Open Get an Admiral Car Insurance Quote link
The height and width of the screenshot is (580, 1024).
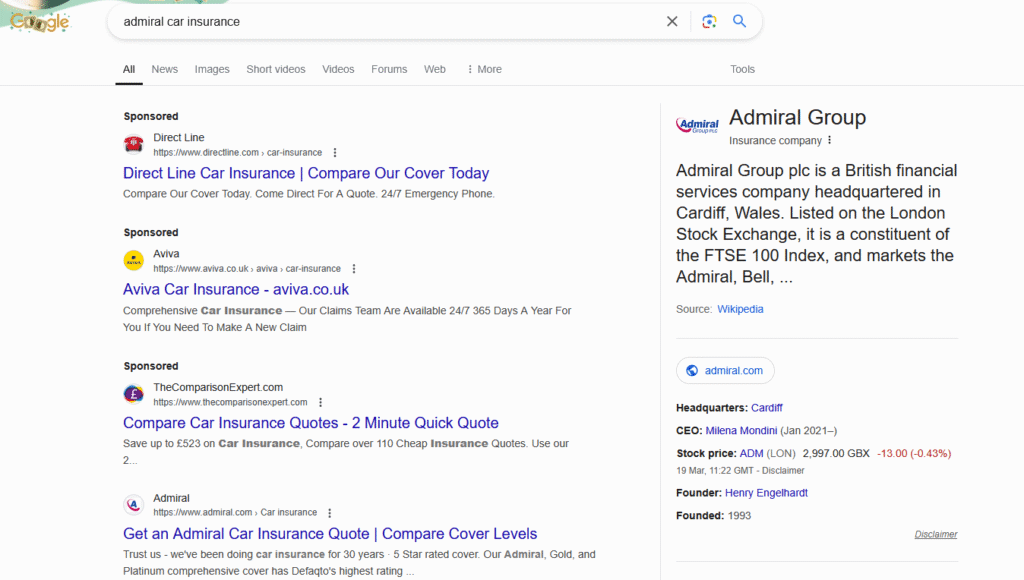click(330, 534)
